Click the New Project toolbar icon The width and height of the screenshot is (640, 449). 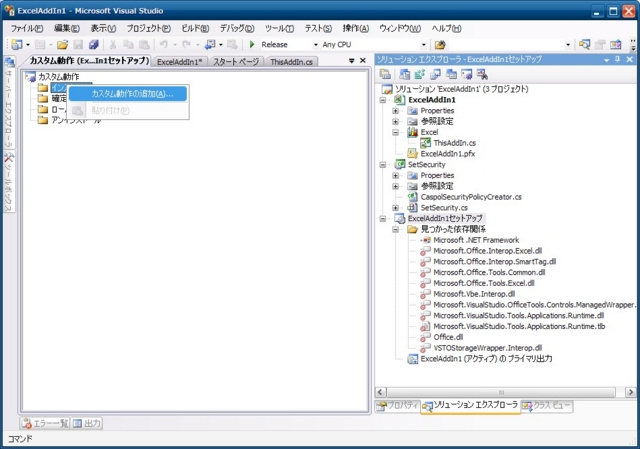[x=17, y=44]
